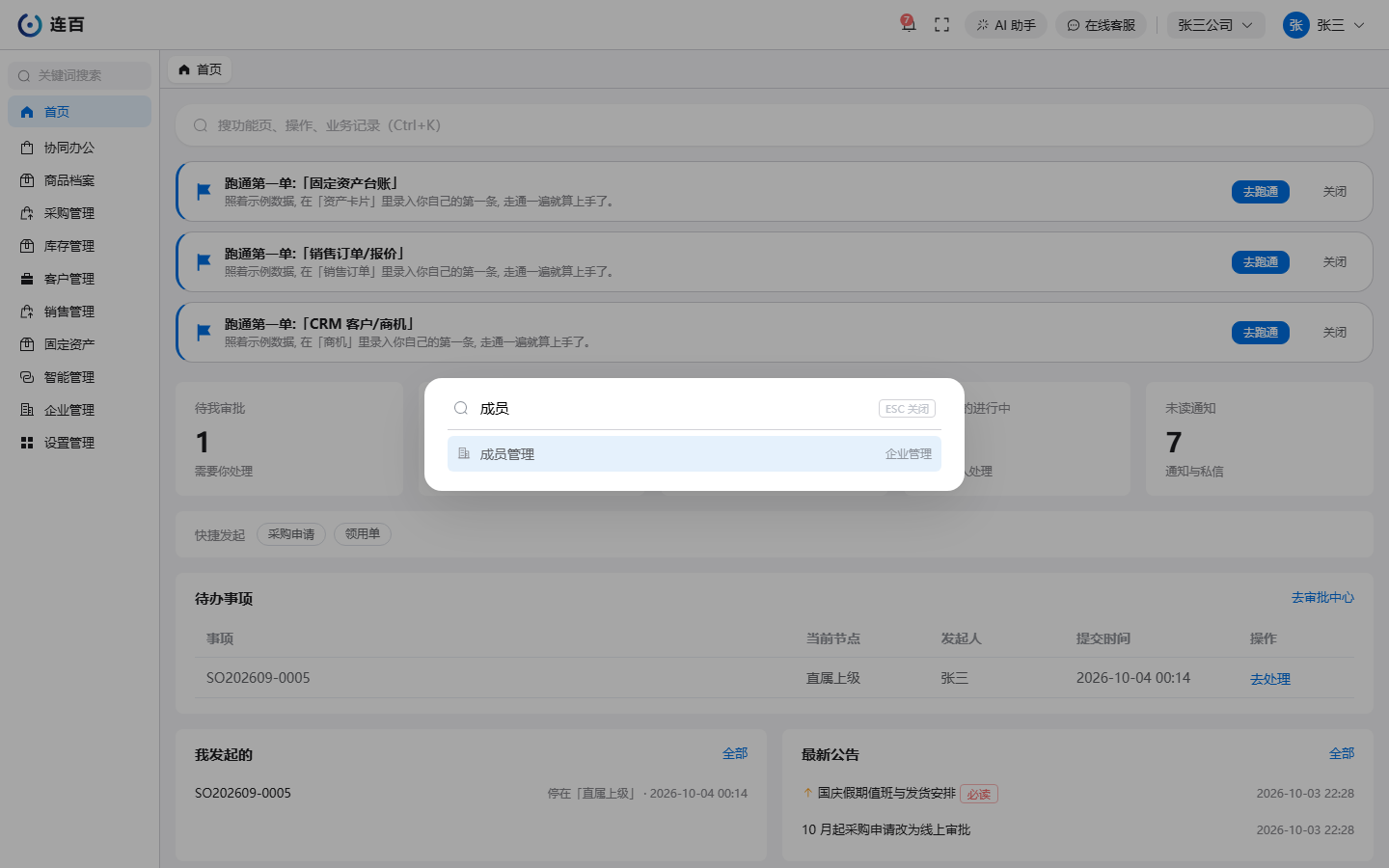
Task: Click 去处理 for SO202609-0005
Action: pyautogui.click(x=1269, y=679)
